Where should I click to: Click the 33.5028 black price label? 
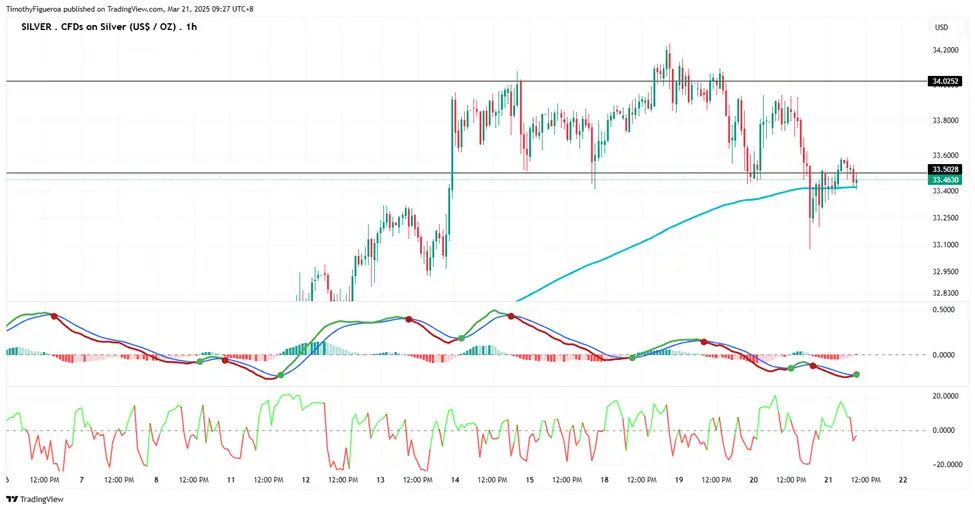945,169
